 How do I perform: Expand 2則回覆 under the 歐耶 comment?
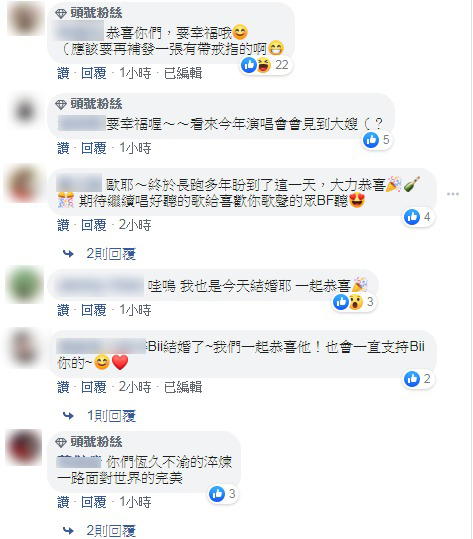tap(111, 254)
